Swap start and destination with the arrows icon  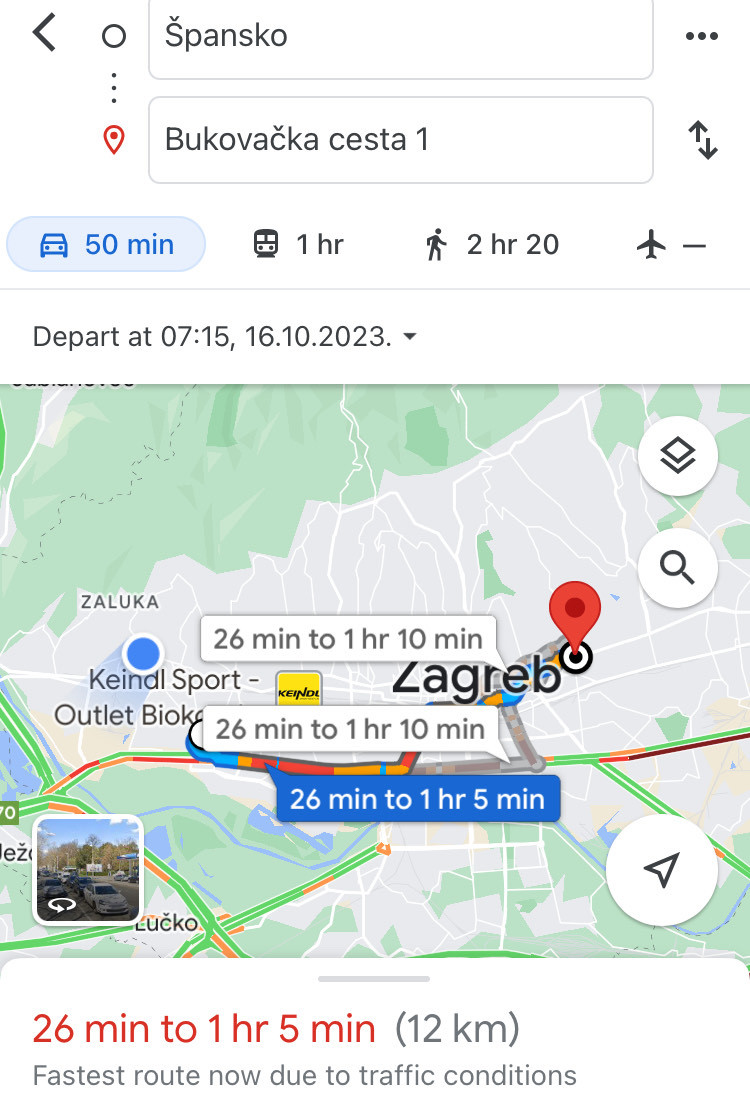point(702,139)
